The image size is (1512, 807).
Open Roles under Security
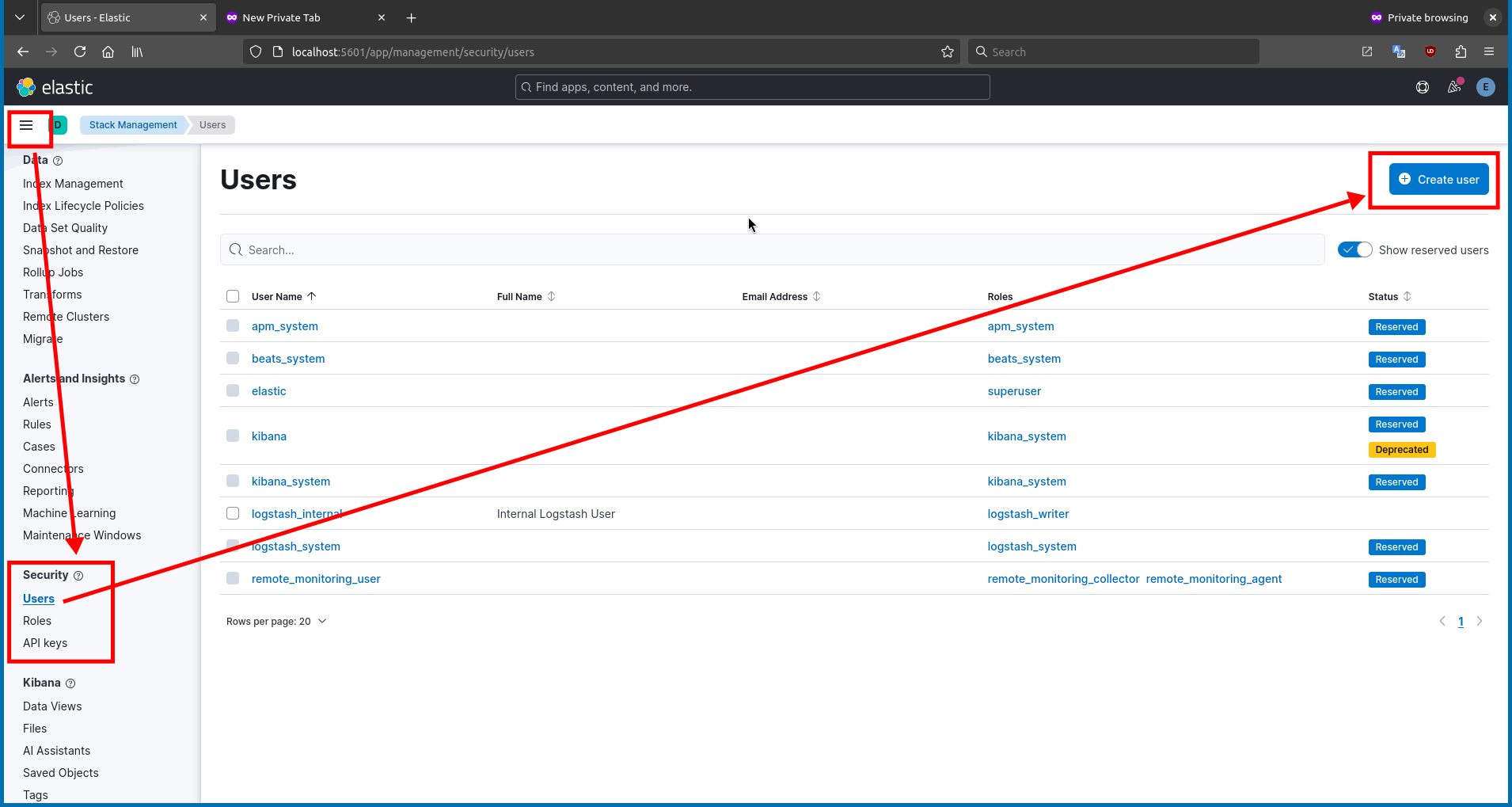[x=37, y=621]
